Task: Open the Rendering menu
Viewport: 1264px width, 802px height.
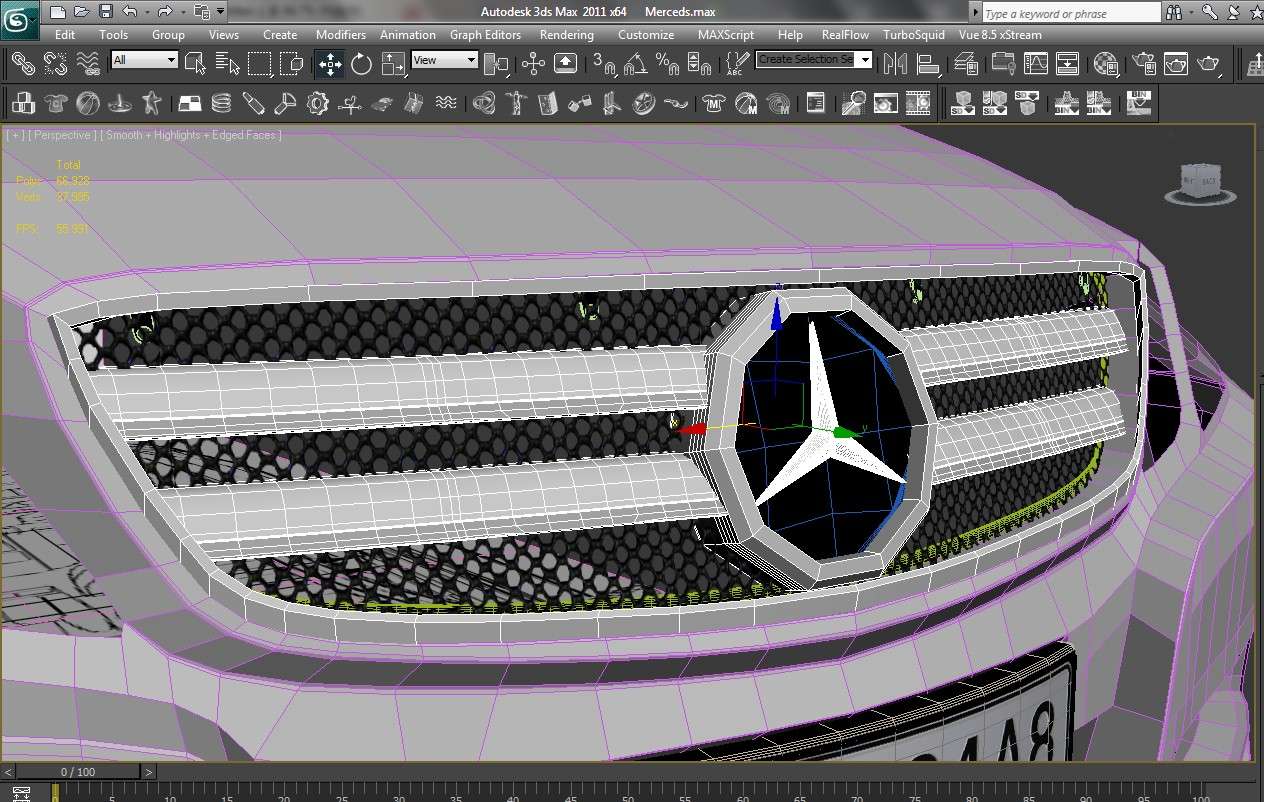Action: coord(567,34)
